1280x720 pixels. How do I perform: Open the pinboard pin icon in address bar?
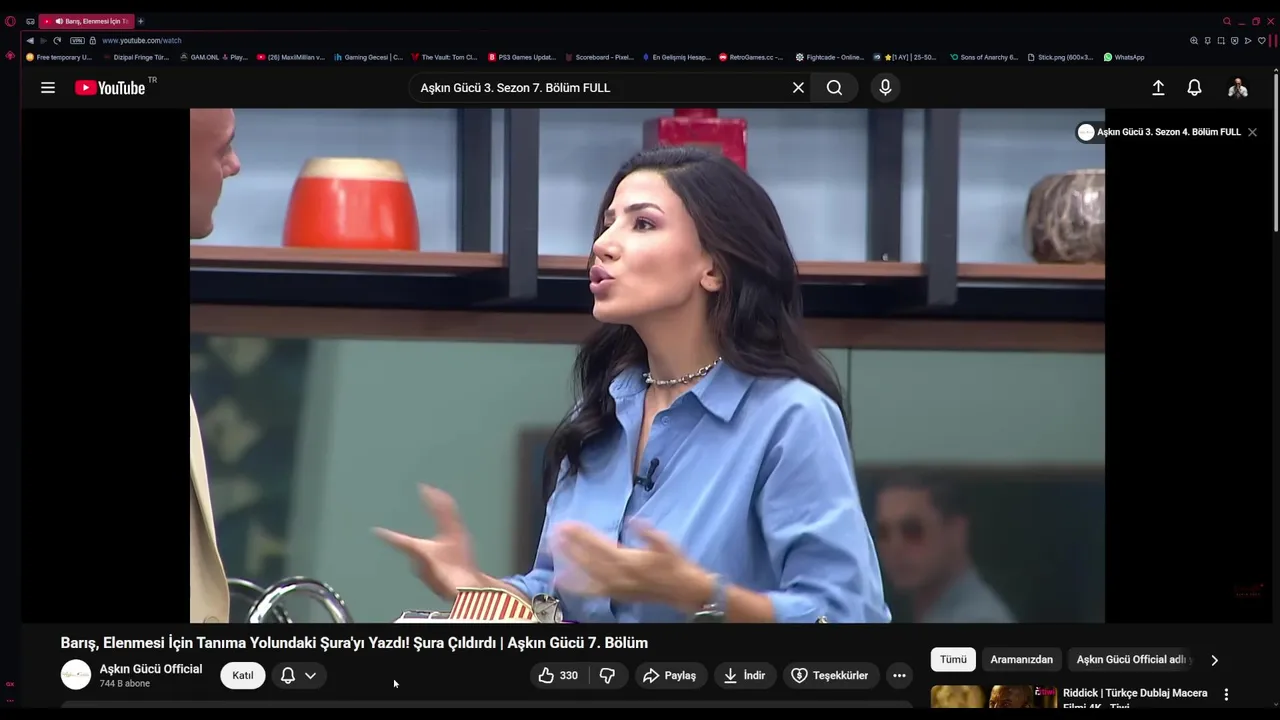1207,41
